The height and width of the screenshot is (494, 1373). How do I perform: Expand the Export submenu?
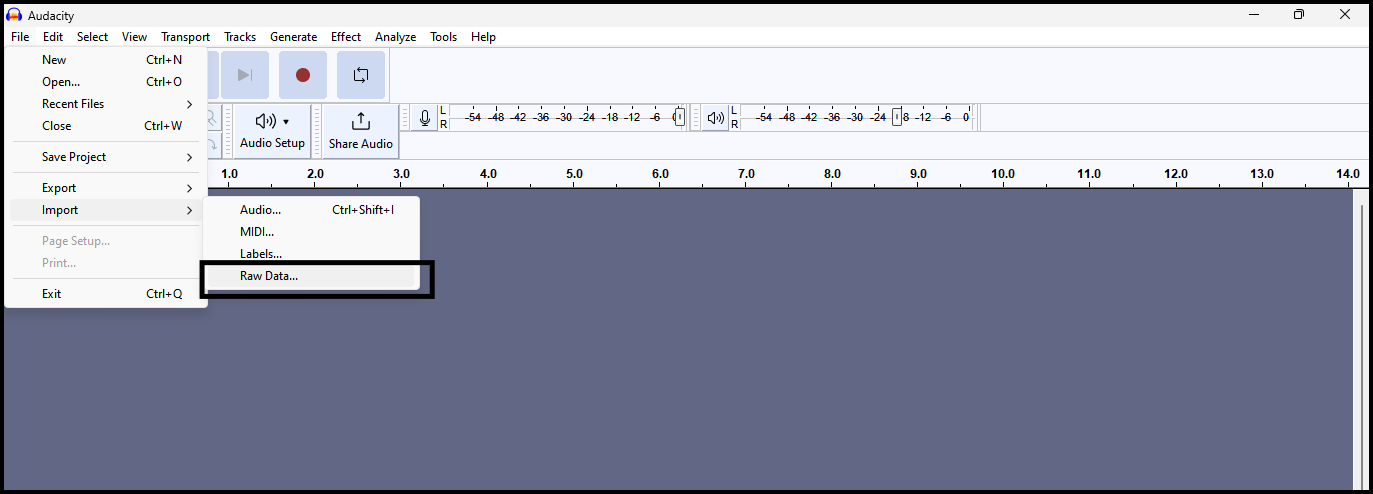106,188
